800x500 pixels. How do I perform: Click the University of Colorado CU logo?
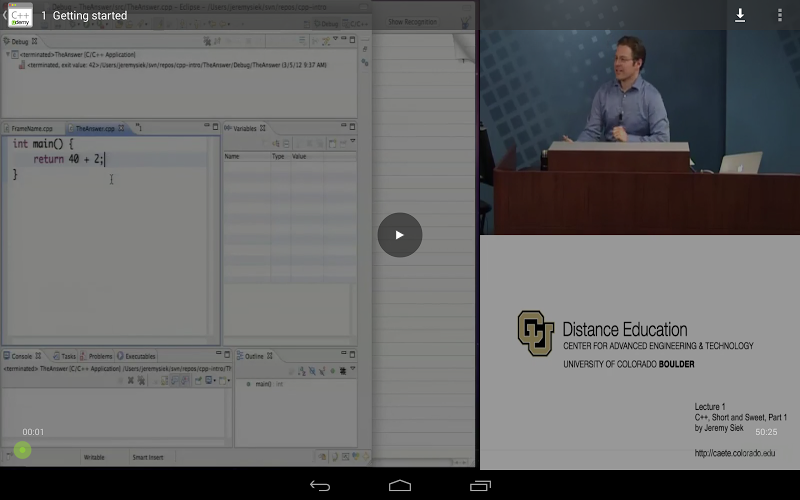coord(535,333)
